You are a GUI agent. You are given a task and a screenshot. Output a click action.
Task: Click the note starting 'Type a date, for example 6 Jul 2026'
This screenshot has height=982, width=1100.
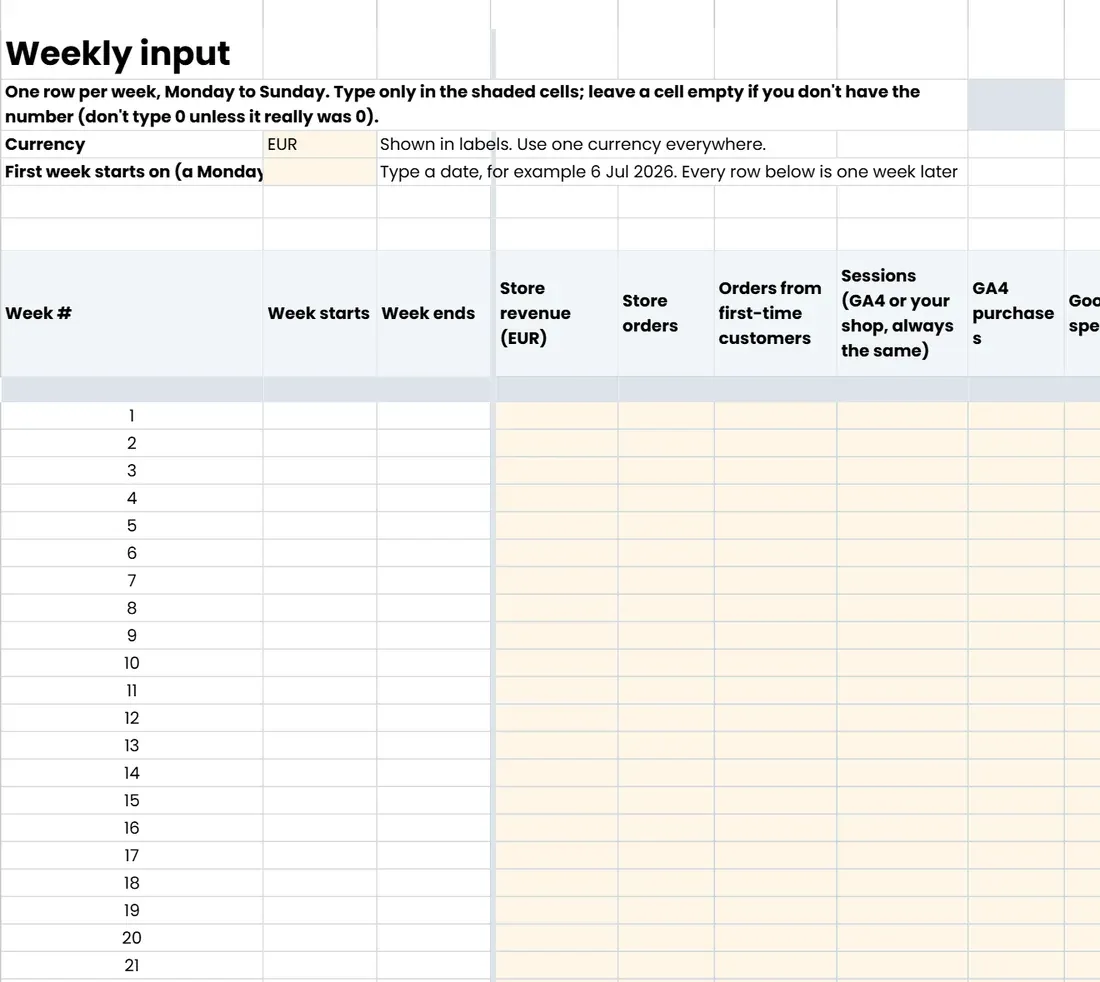click(669, 172)
